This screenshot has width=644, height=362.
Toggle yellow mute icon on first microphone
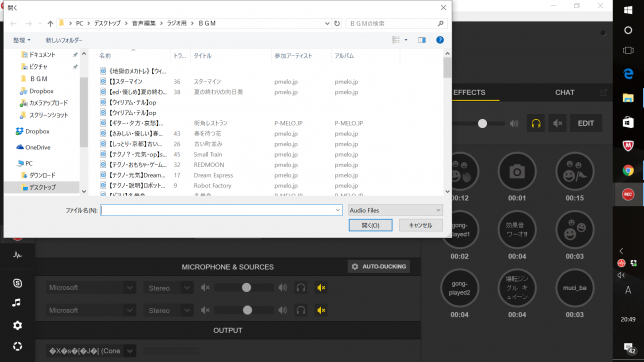pyautogui.click(x=321, y=288)
